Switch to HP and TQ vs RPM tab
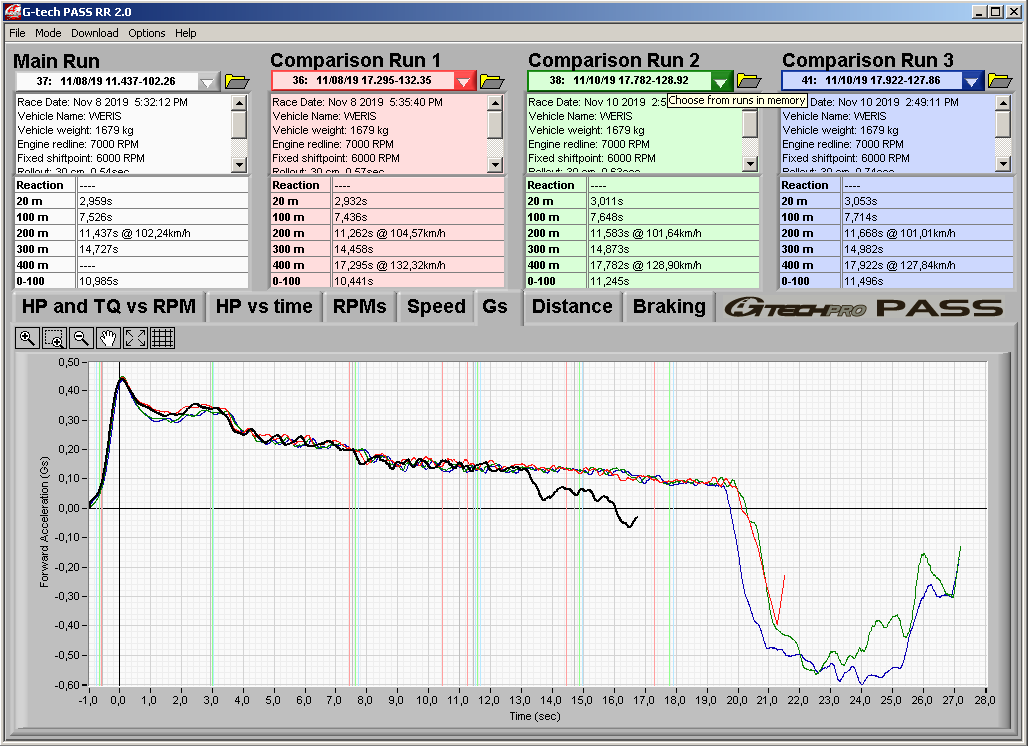1029x747 pixels. pyautogui.click(x=109, y=307)
